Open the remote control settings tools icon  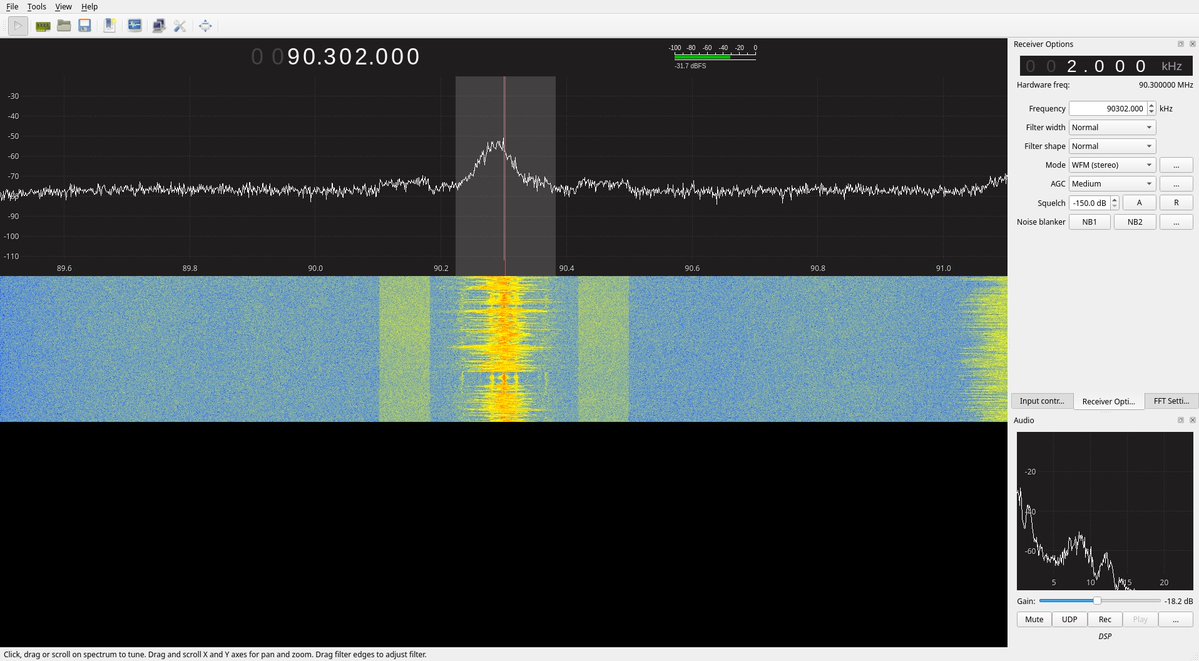[x=180, y=26]
